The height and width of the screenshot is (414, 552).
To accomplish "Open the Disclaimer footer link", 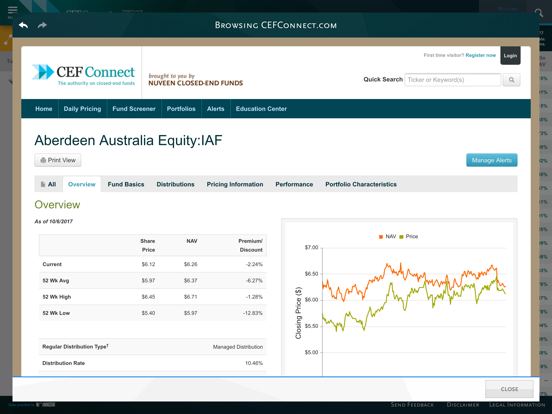I will point(463,405).
